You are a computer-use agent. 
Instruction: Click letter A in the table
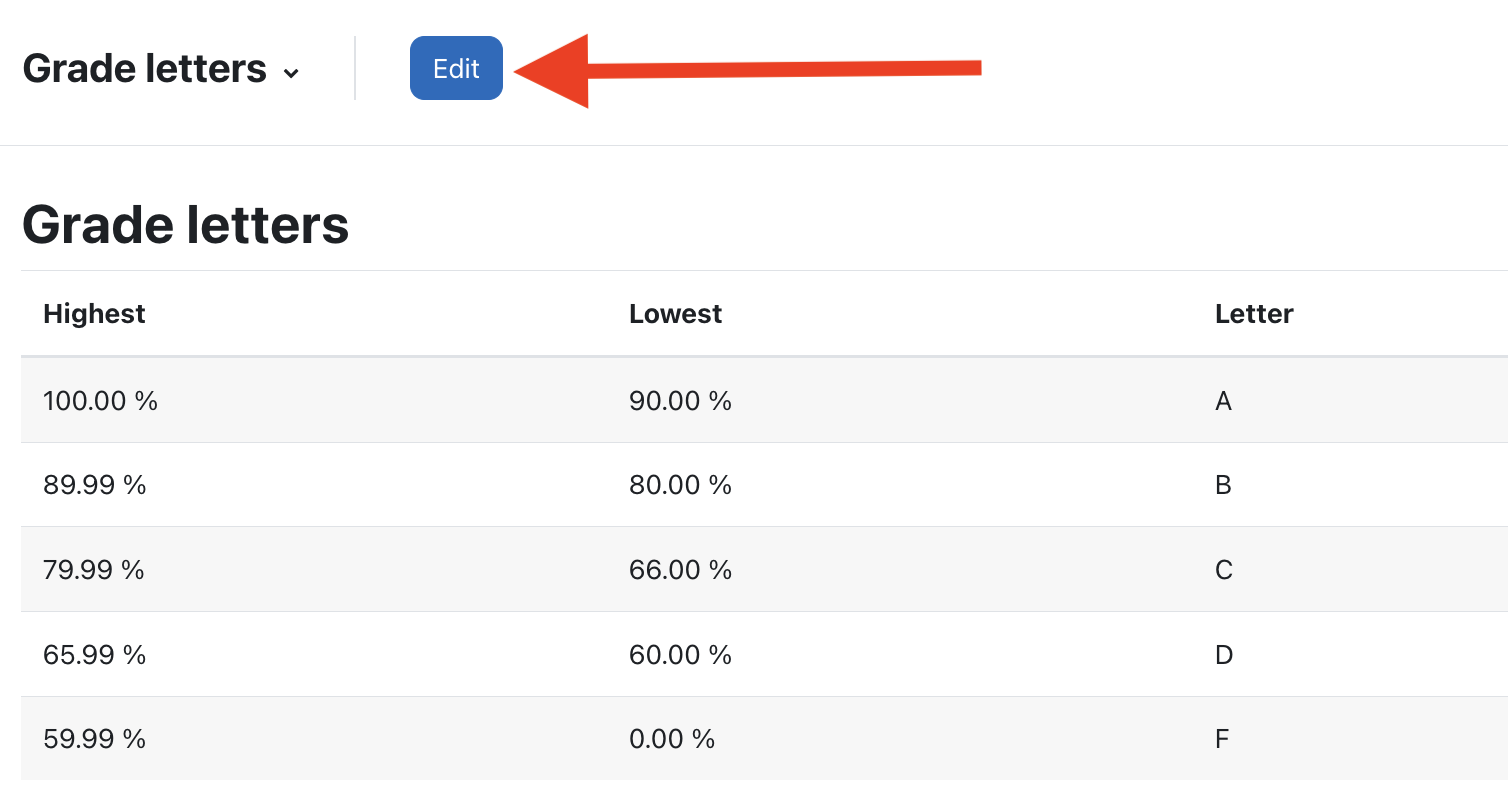point(1223,401)
